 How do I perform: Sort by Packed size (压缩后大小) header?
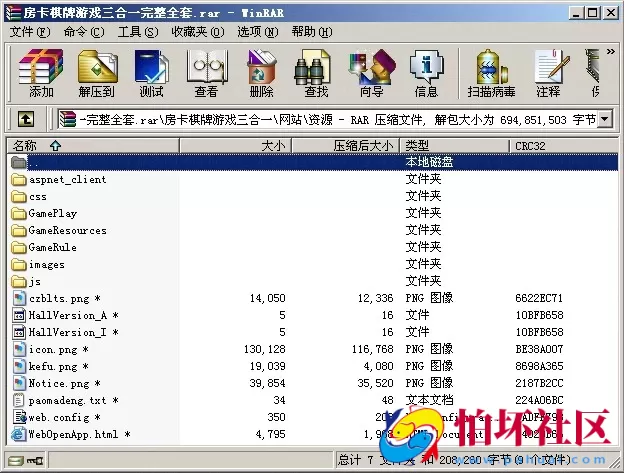coord(345,146)
